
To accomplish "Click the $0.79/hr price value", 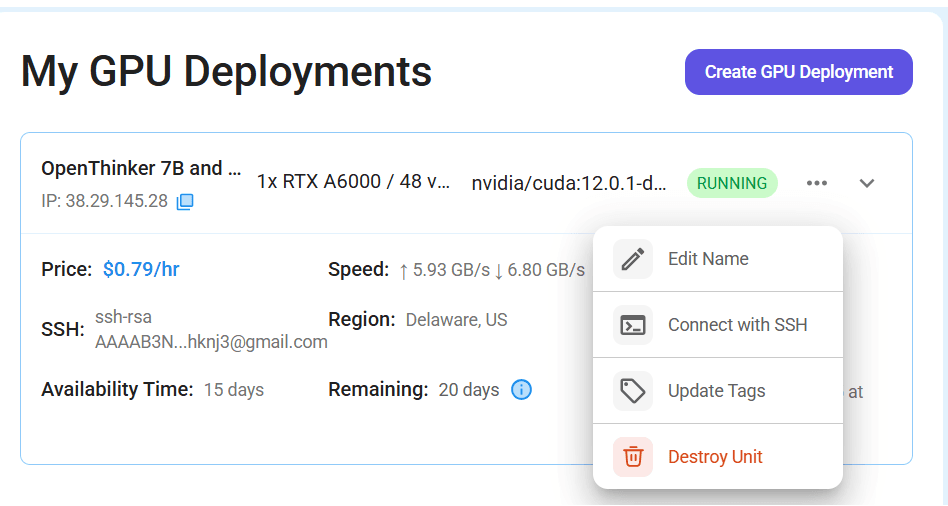I will point(141,269).
